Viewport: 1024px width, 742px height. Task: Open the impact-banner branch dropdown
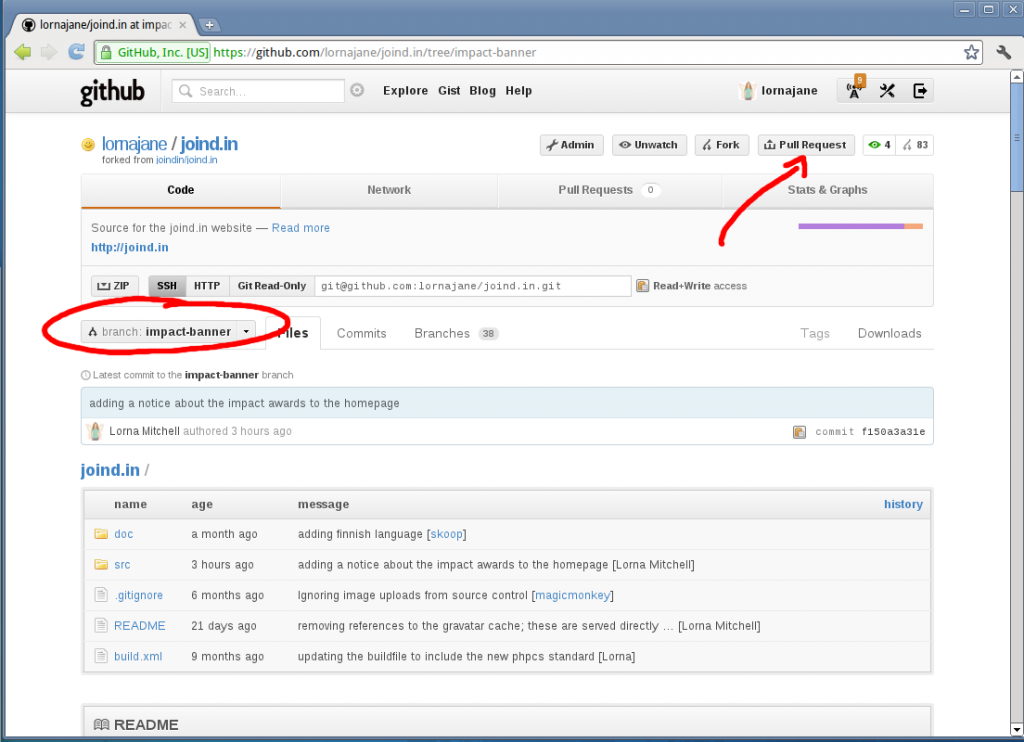(168, 332)
